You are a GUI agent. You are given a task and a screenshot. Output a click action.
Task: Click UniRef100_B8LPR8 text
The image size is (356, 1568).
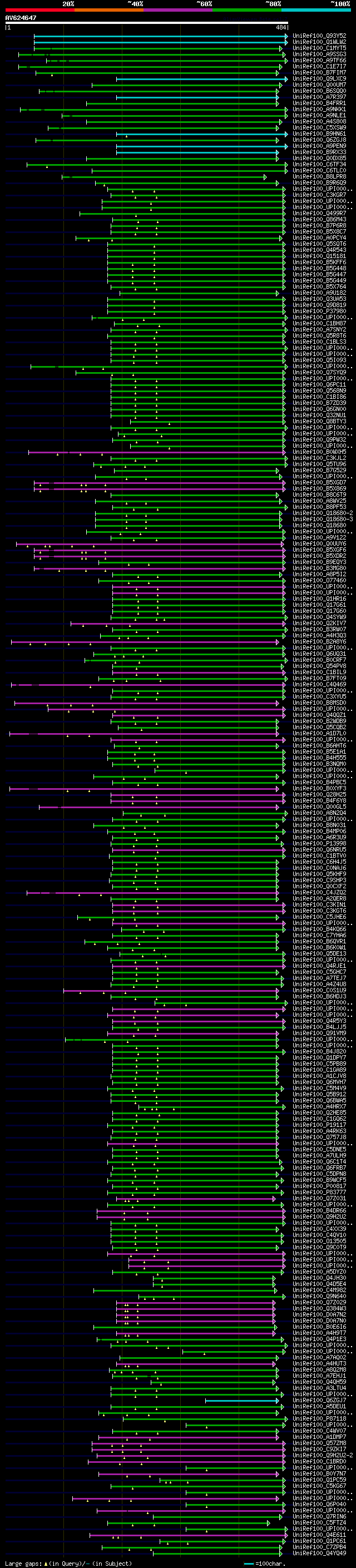click(x=319, y=177)
